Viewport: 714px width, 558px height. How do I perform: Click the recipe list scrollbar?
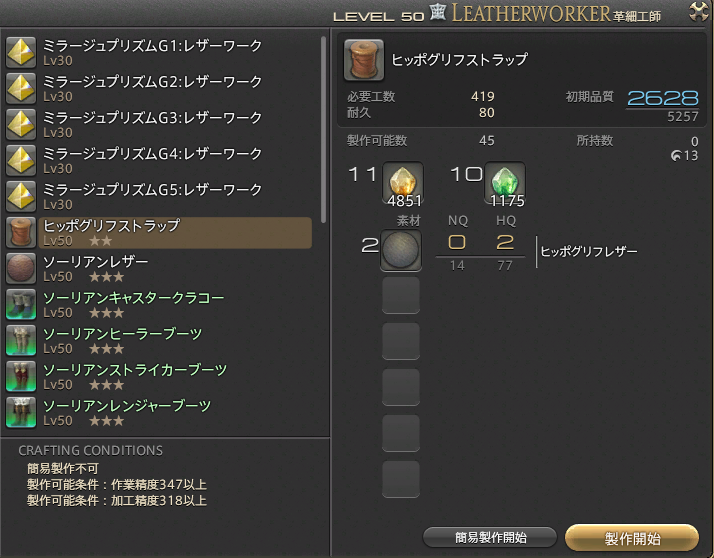[x=323, y=130]
